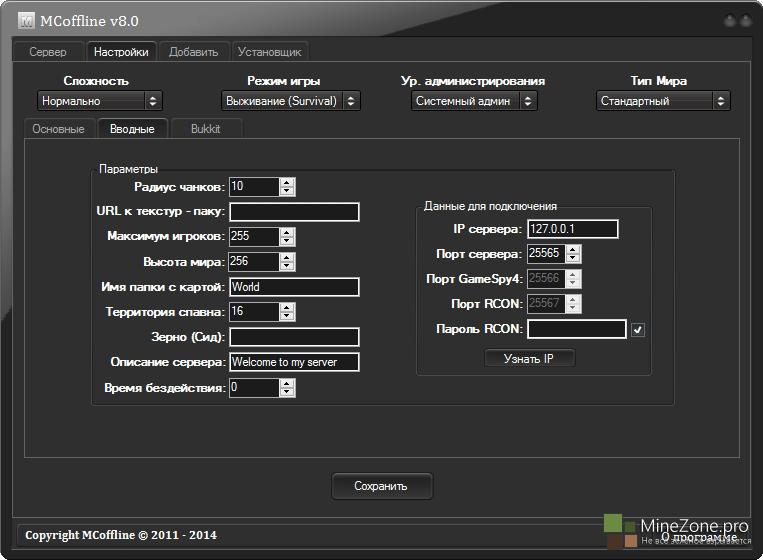763x560 pixels.
Task: Toggle the RCON password checkbox
Action: tap(638, 330)
